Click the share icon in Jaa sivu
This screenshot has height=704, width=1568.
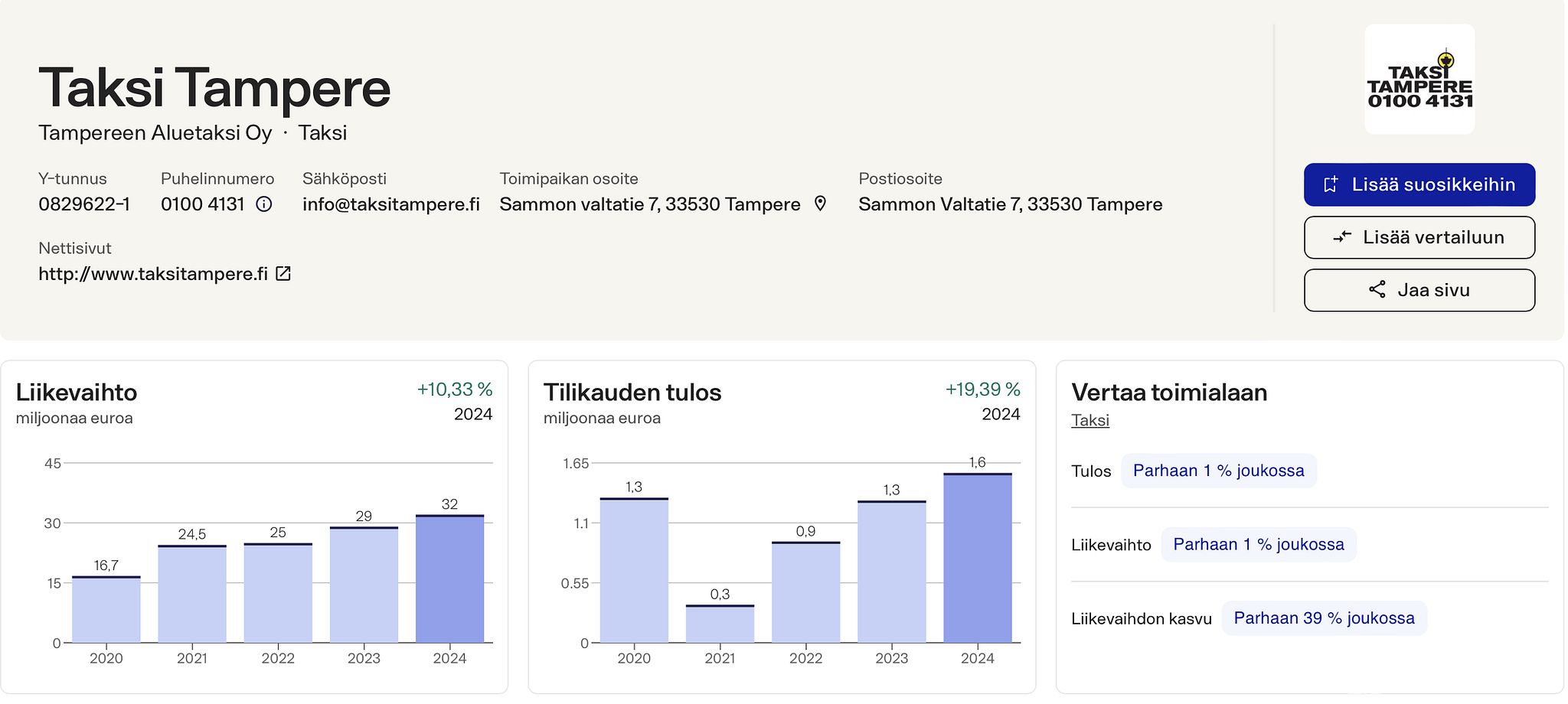click(1377, 290)
